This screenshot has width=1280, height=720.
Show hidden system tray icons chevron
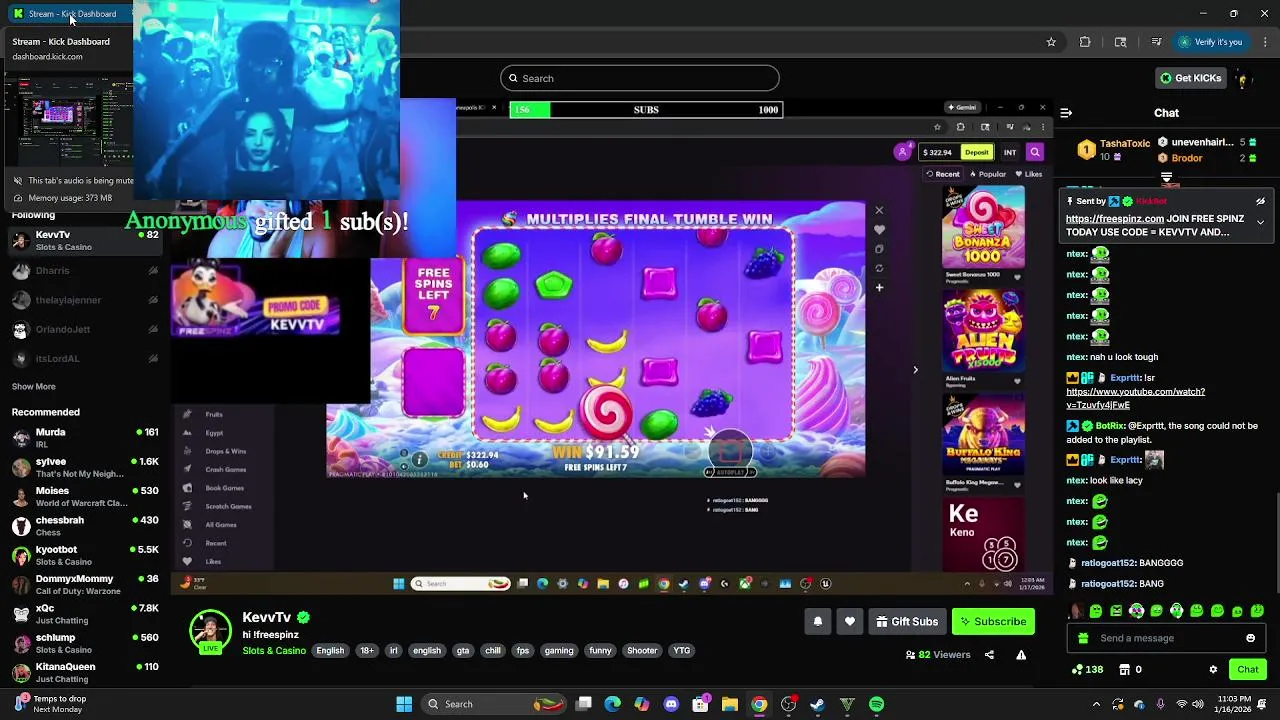(1096, 704)
